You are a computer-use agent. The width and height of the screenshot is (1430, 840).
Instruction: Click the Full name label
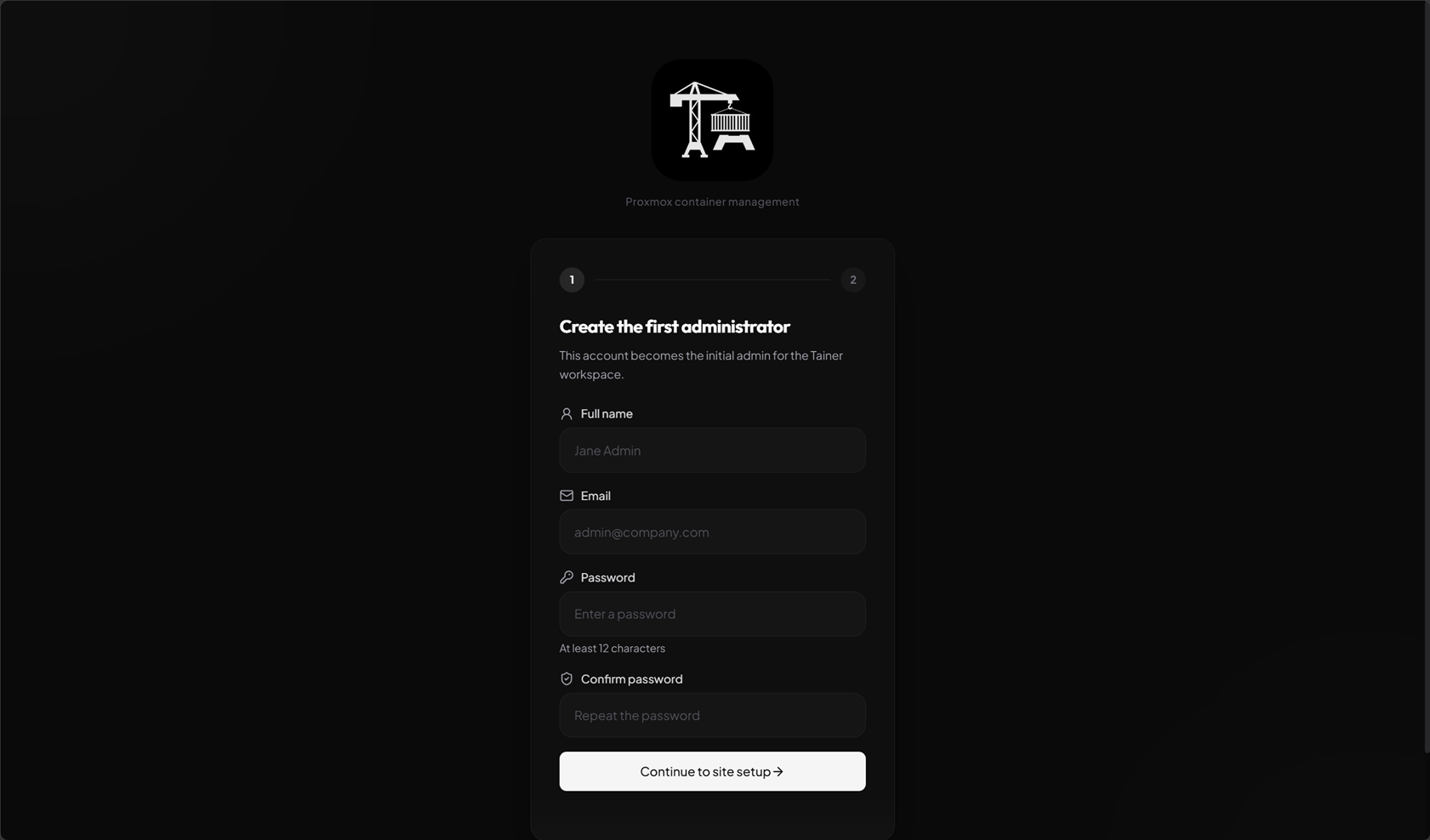[607, 414]
